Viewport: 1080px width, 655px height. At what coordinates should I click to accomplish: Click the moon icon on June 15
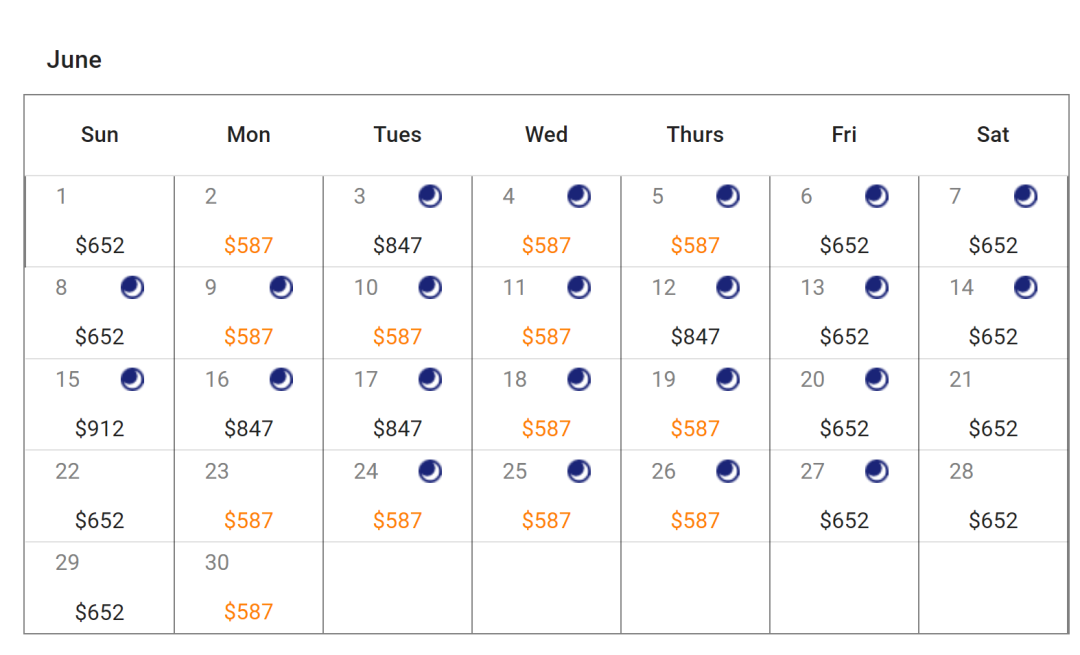132,380
